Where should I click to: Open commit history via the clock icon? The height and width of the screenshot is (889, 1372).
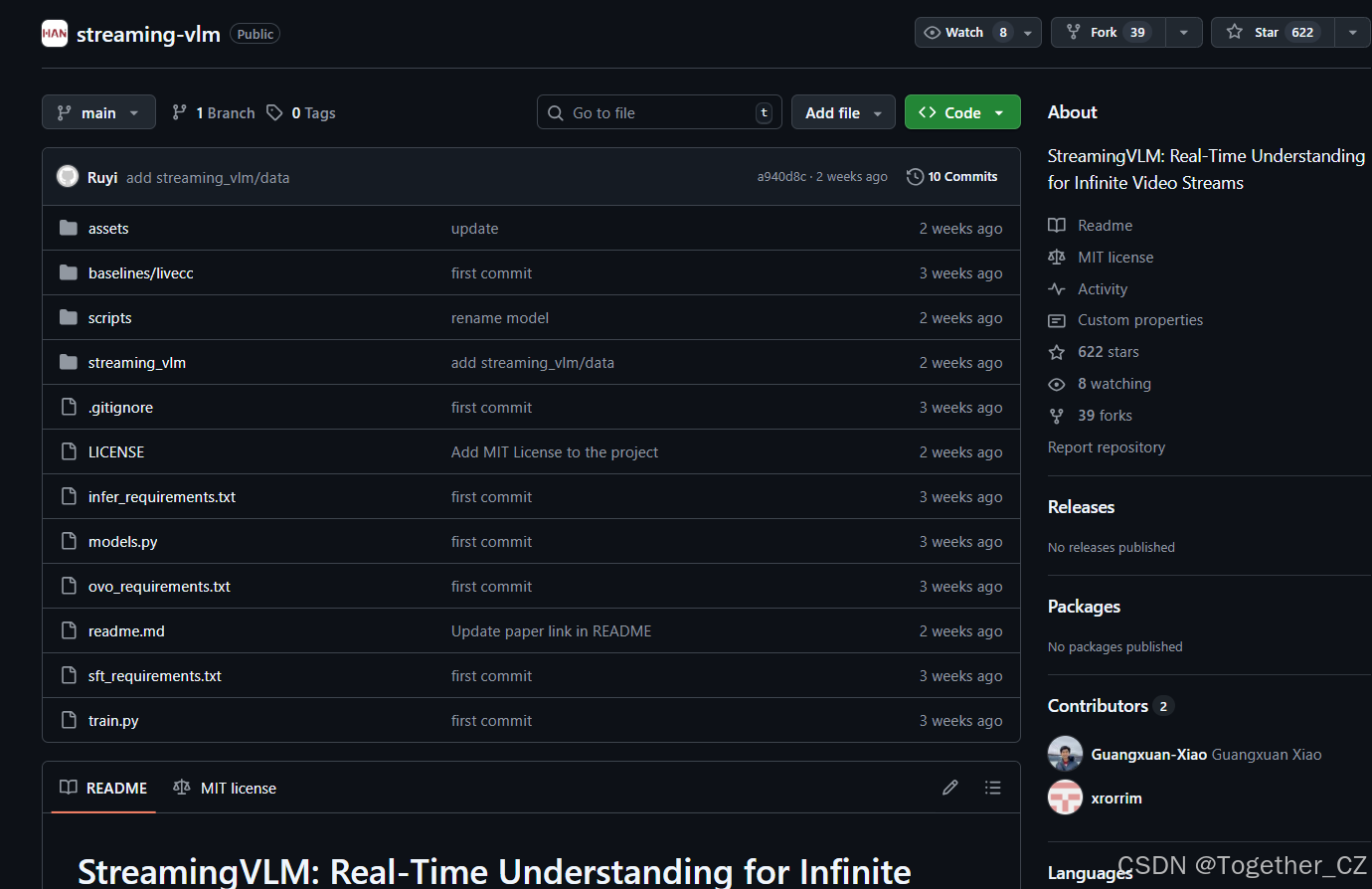[914, 176]
